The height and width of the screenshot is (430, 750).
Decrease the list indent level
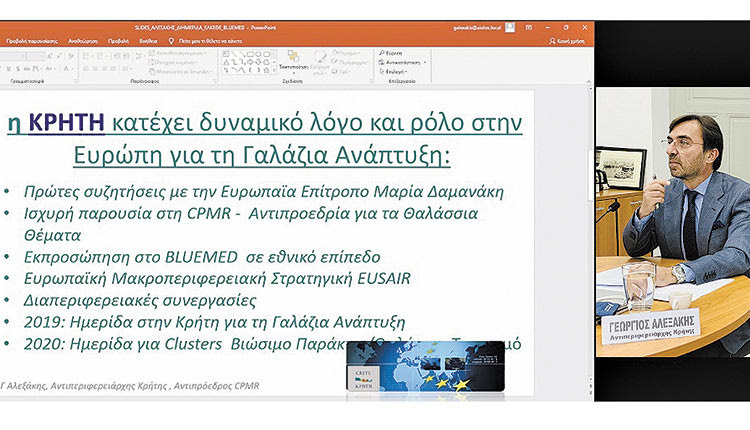[x=116, y=56]
